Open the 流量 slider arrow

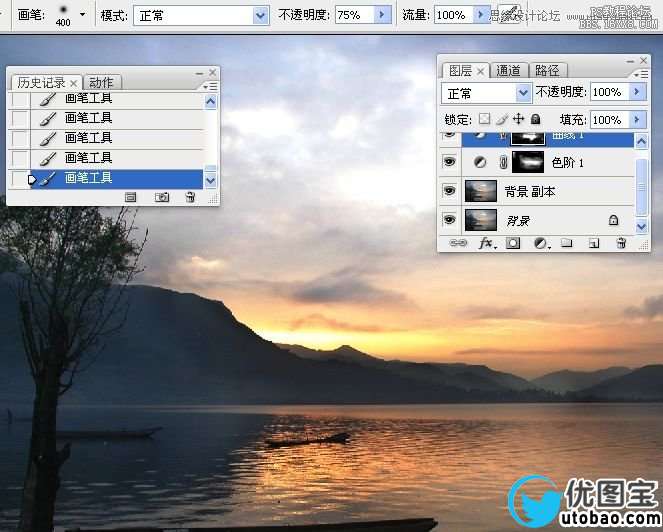[480, 15]
